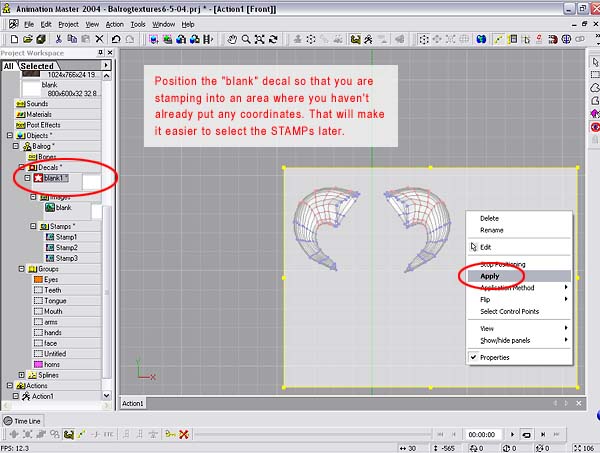The width and height of the screenshot is (600, 453).
Task: Click the timeline frame time input field
Action: (482, 434)
